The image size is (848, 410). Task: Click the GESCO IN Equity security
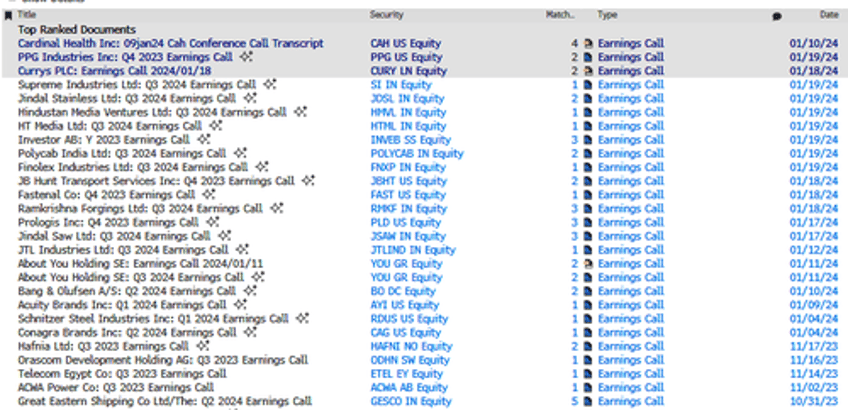coord(411,401)
